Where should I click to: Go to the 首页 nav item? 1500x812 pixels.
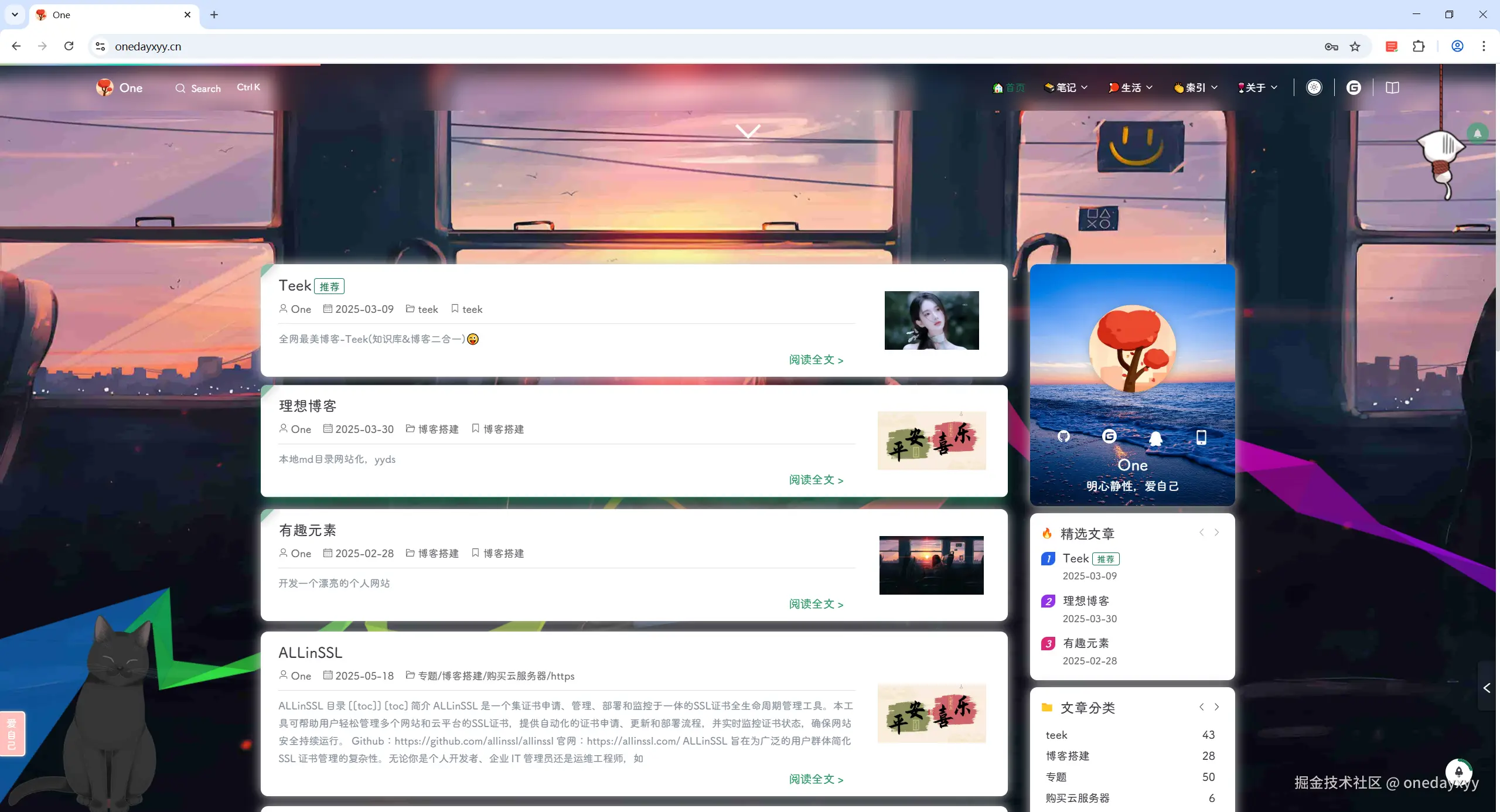coord(1009,87)
